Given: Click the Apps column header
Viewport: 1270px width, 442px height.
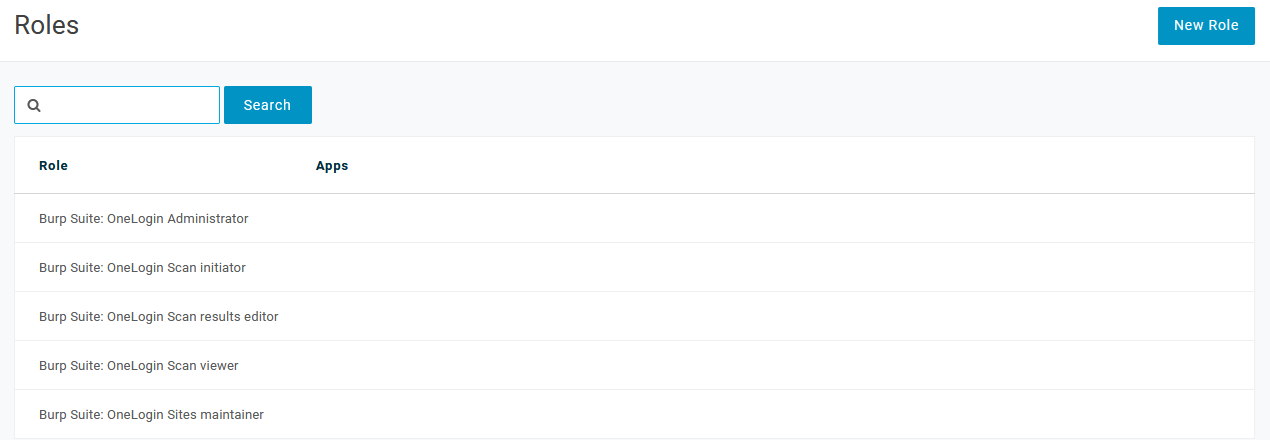Looking at the screenshot, I should [332, 166].
